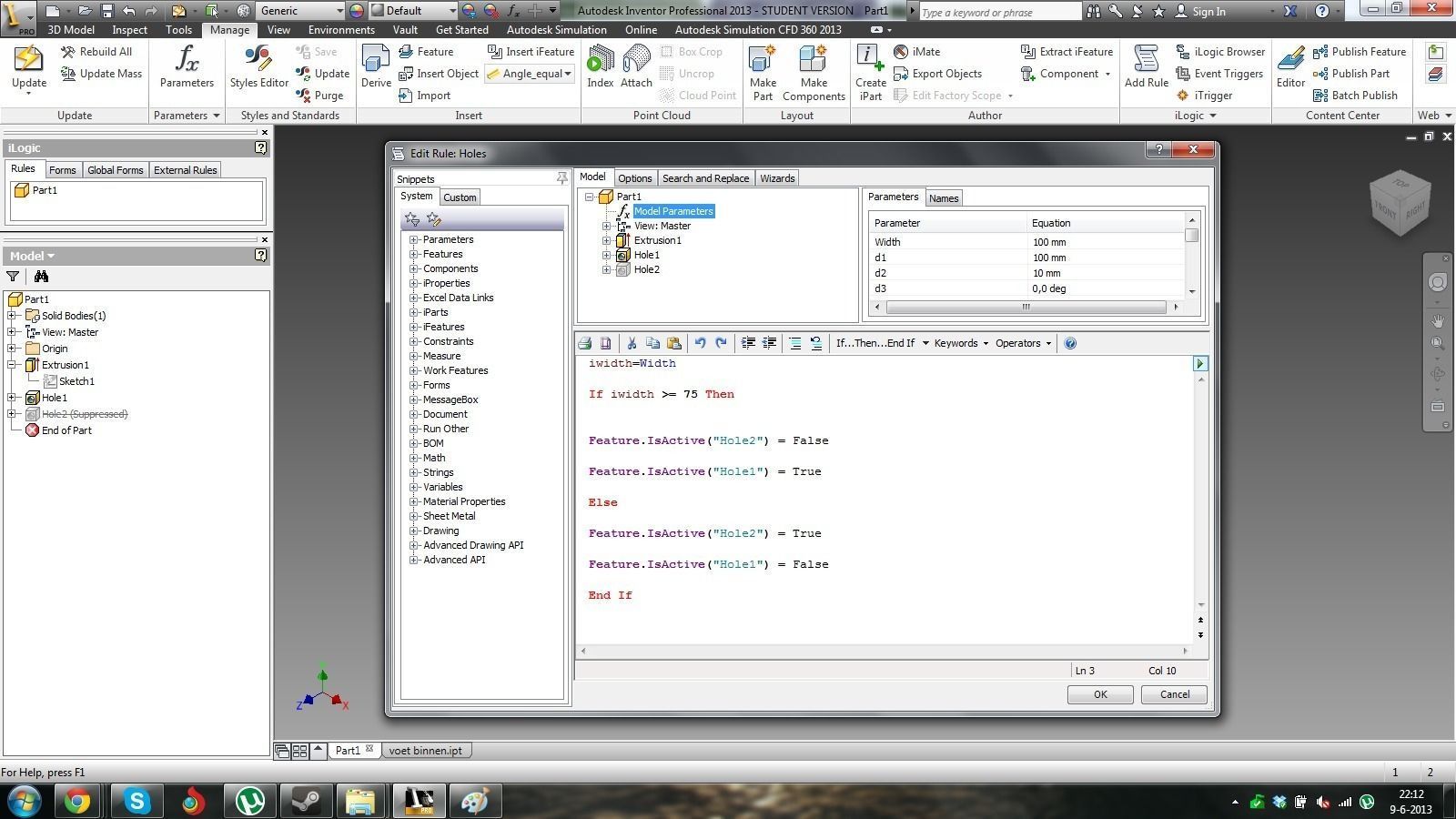
Task: Click the Open folder icon in quick access
Action: point(84,11)
